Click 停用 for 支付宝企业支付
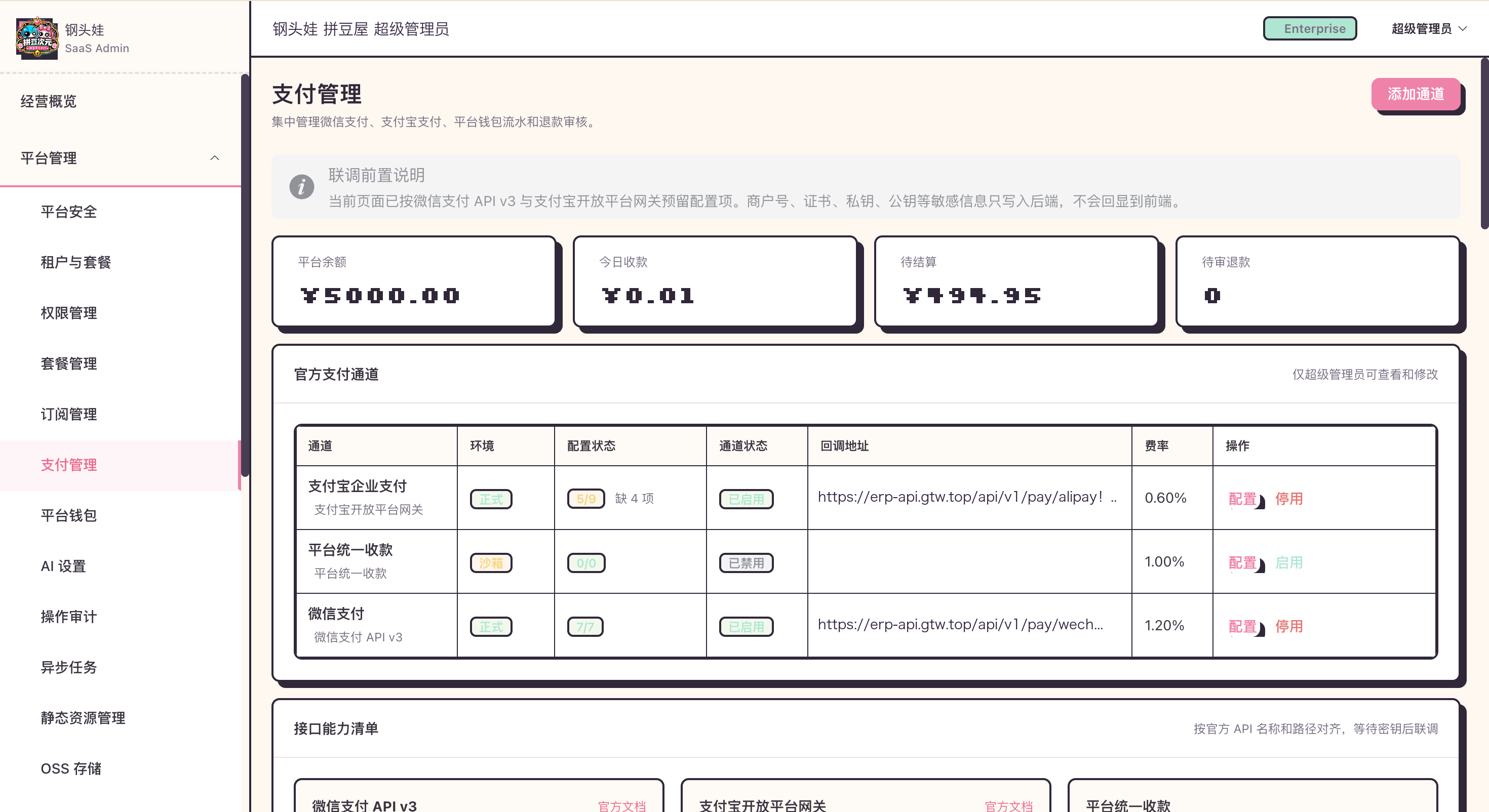This screenshot has width=1489, height=812. coord(1289,499)
